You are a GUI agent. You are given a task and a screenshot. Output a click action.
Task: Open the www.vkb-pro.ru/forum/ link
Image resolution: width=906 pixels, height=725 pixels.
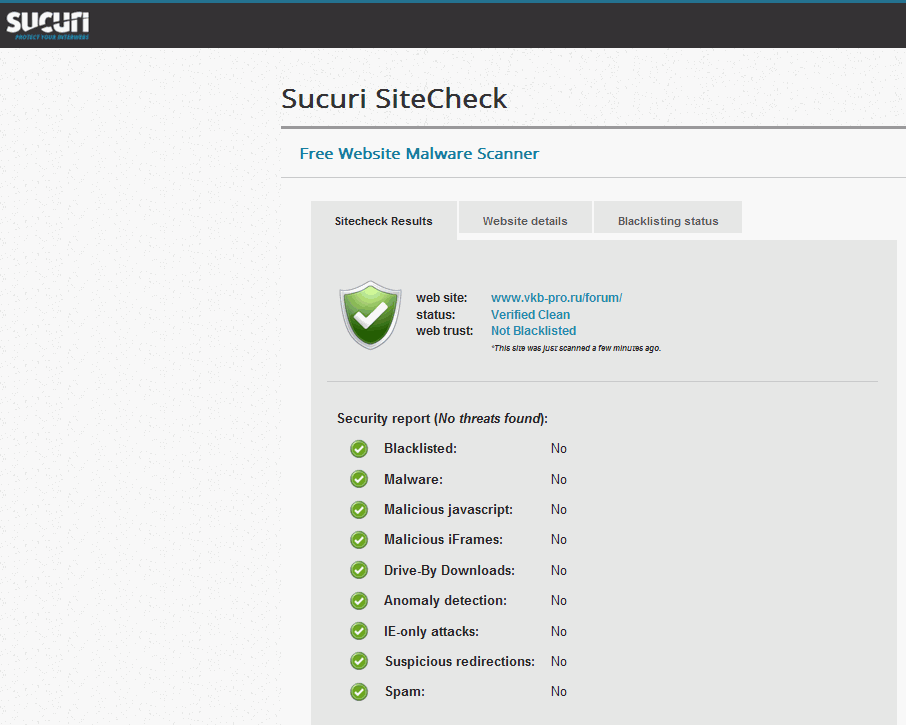[x=556, y=298]
